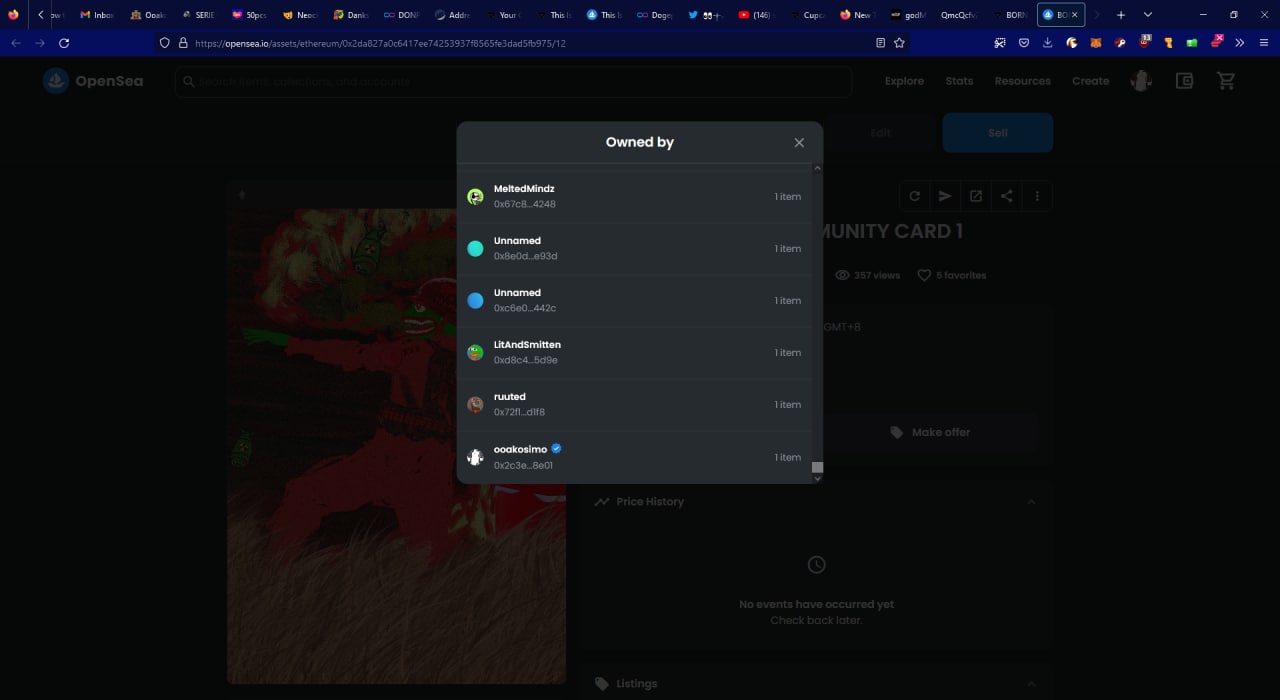Open the shopping cart
Screen dimensions: 1280x700
[1226, 81]
